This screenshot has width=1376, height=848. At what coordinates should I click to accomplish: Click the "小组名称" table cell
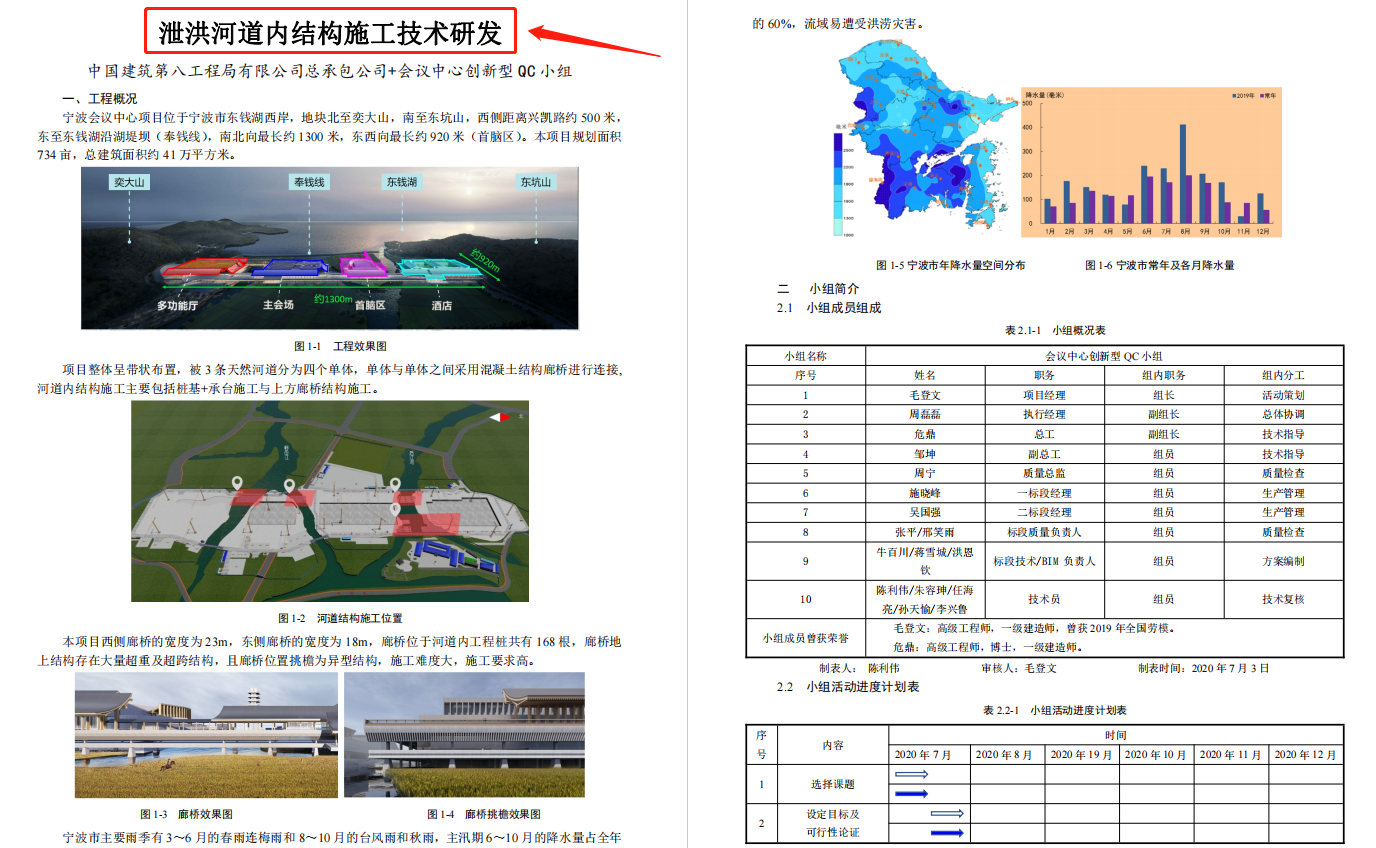click(805, 356)
